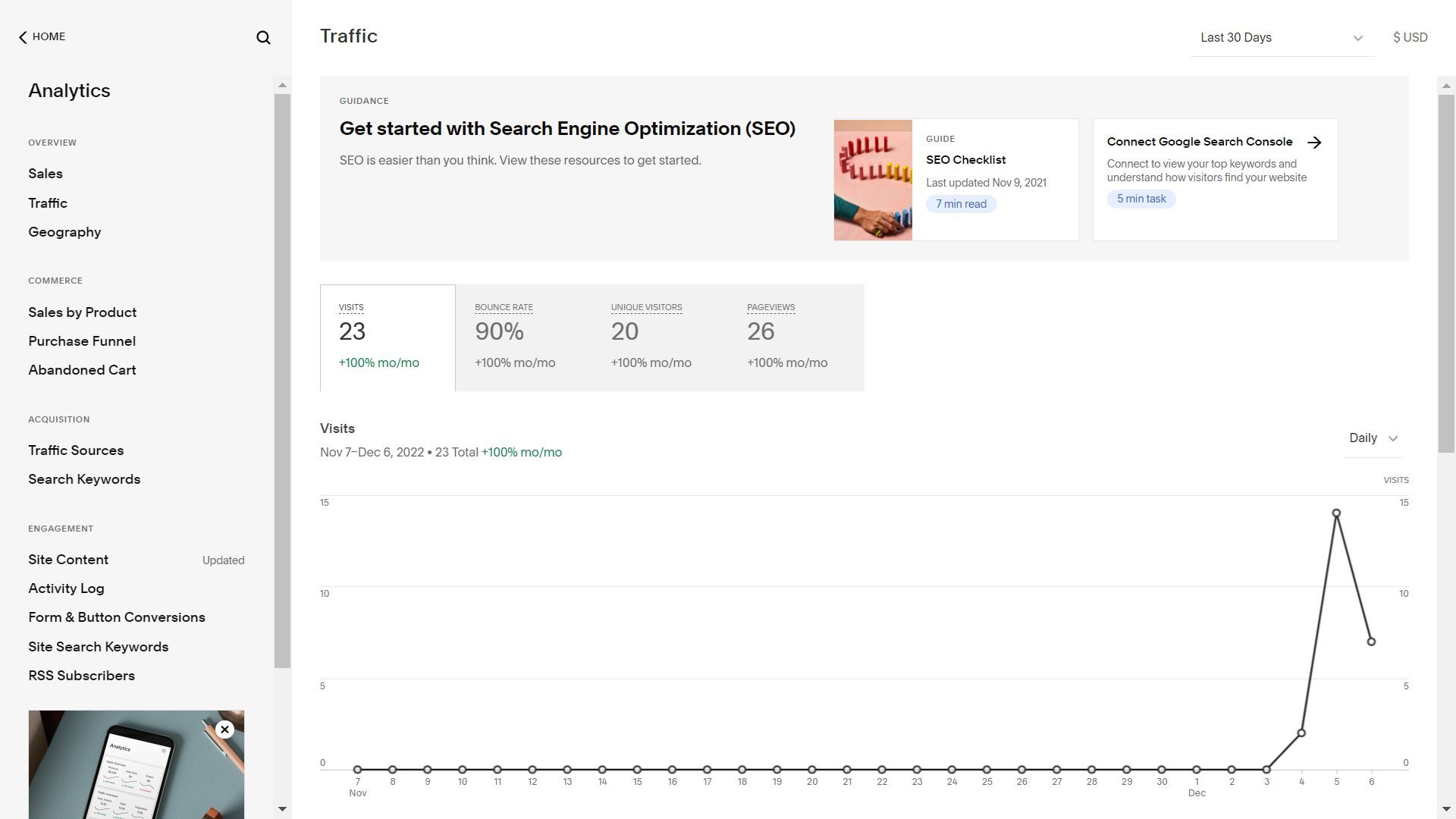Click the Abandoned Cart sidebar item
The width and height of the screenshot is (1456, 819).
click(82, 370)
